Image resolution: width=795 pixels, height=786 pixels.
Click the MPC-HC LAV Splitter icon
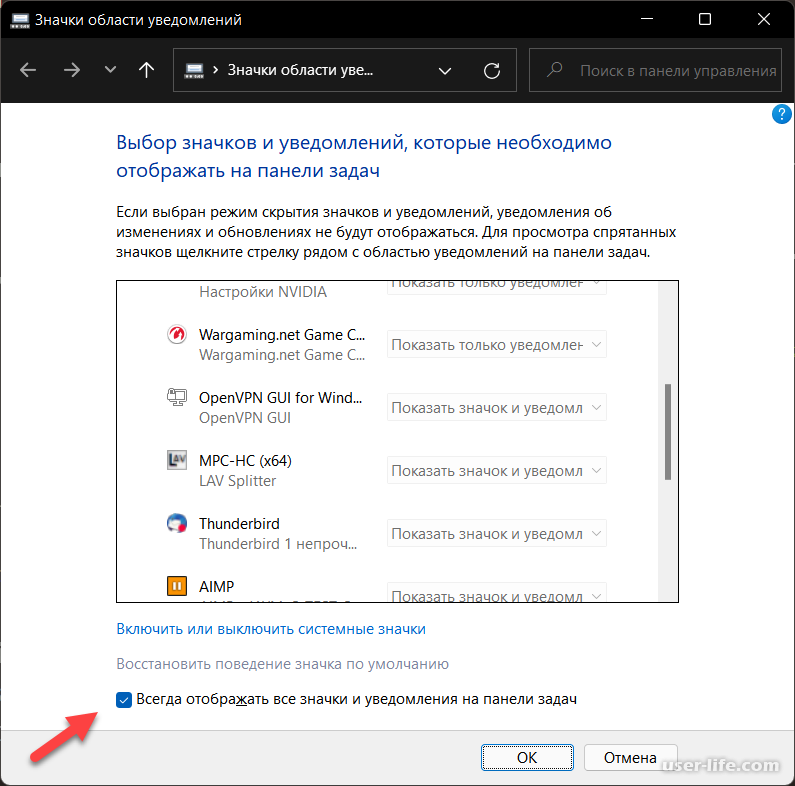(x=177, y=460)
